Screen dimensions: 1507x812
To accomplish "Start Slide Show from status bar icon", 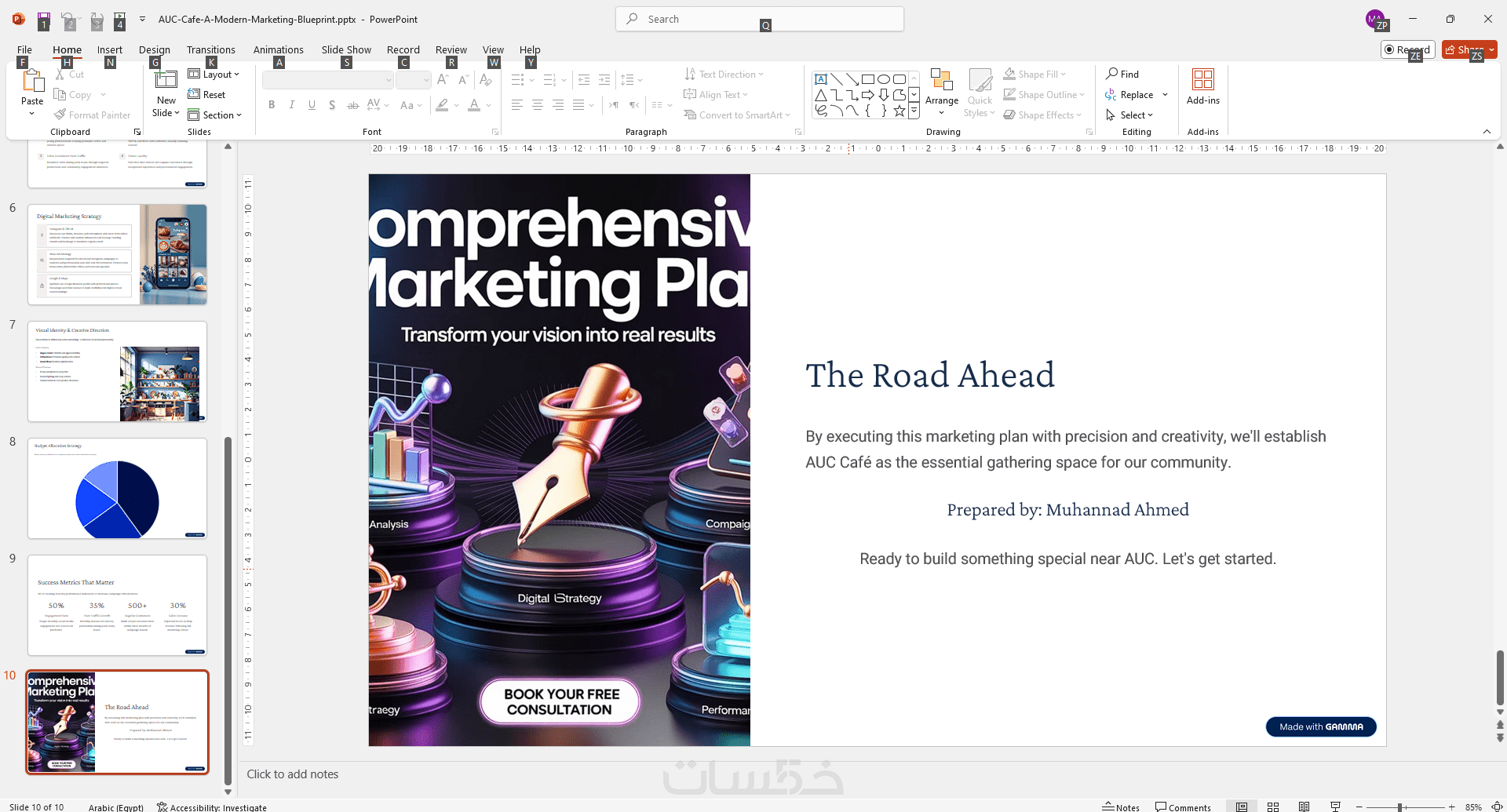I will click(x=1335, y=807).
